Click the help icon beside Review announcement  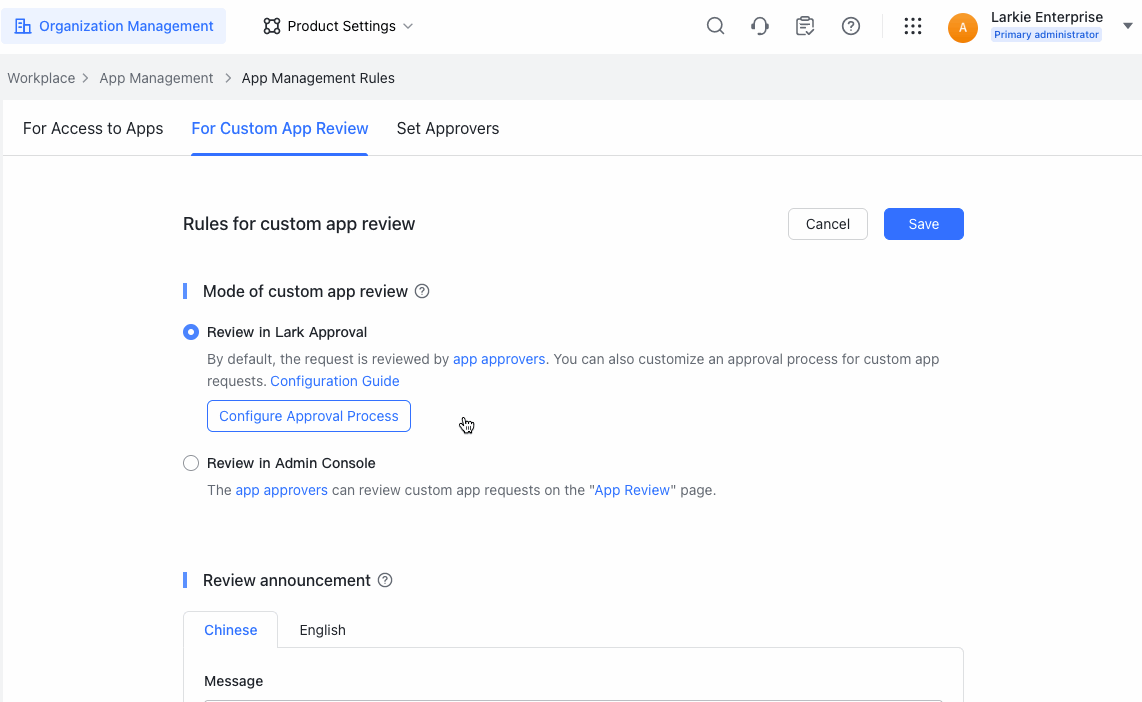click(x=385, y=580)
